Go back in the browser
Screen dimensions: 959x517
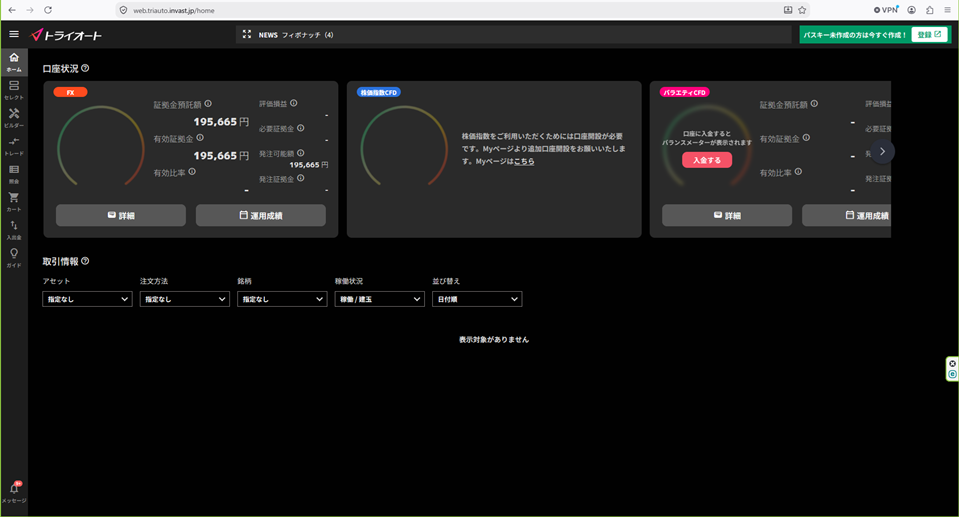point(12,10)
